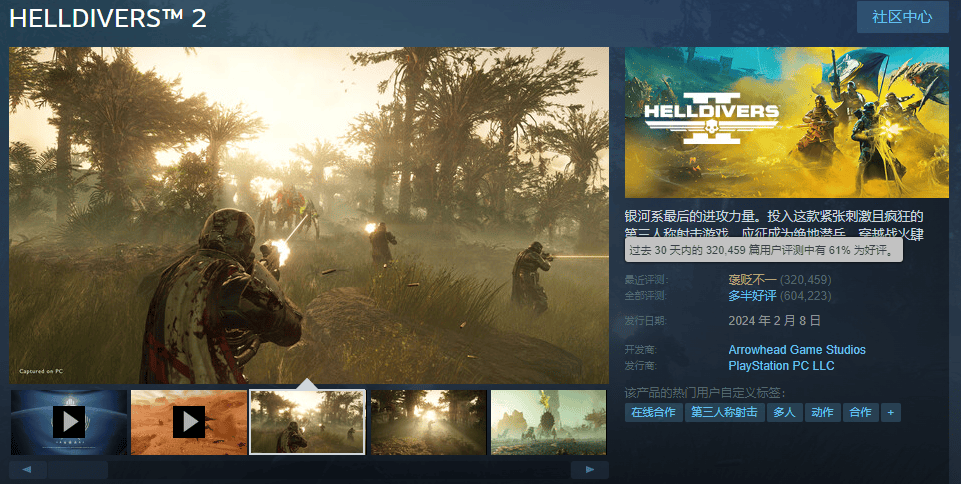Open the 褒贬不一 recent reviews link
961x484 pixels.
pyautogui.click(x=753, y=280)
